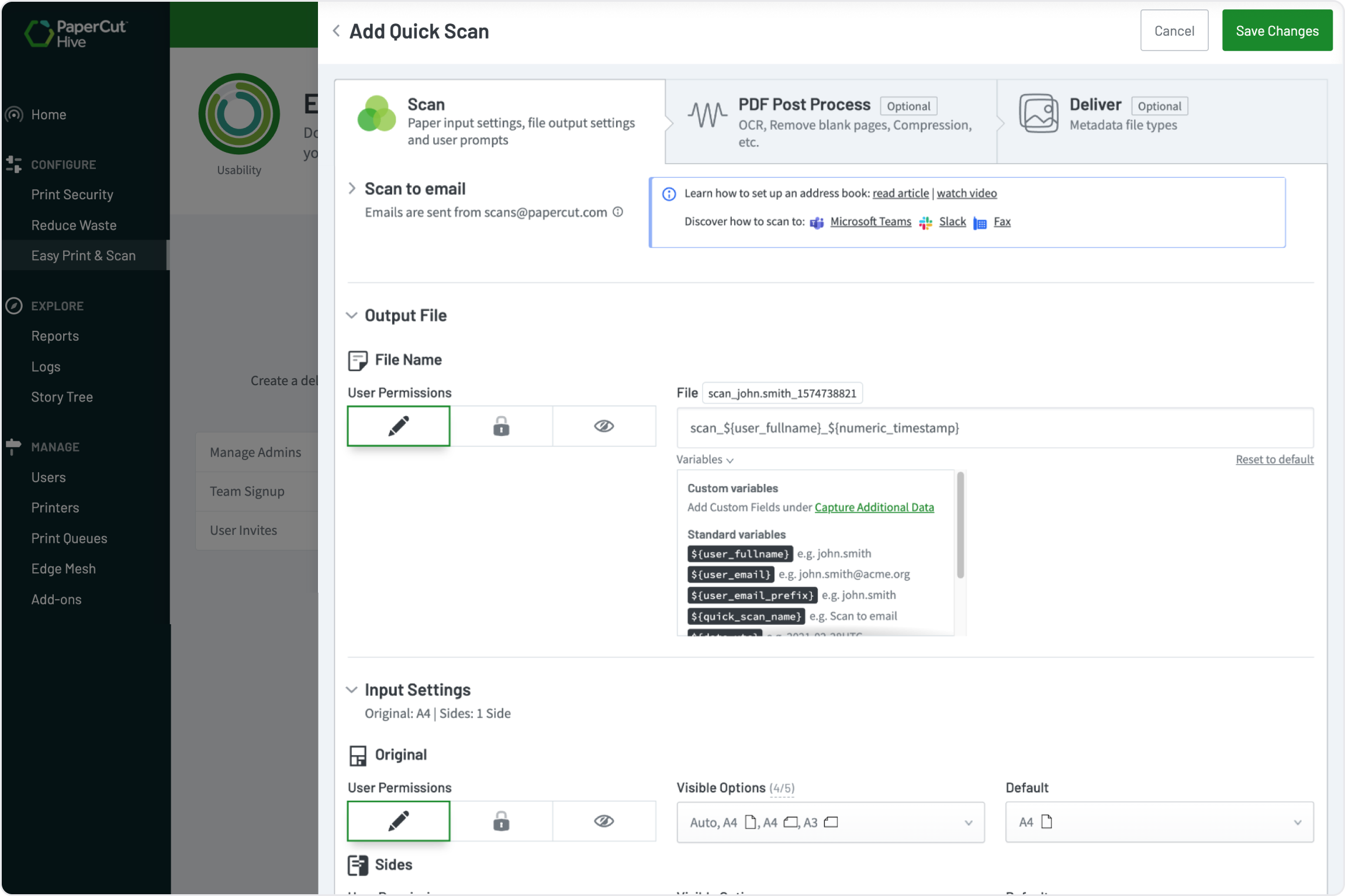Click the Microsoft Teams icon in the info banner
The height and width of the screenshot is (896, 1345).
click(817, 223)
